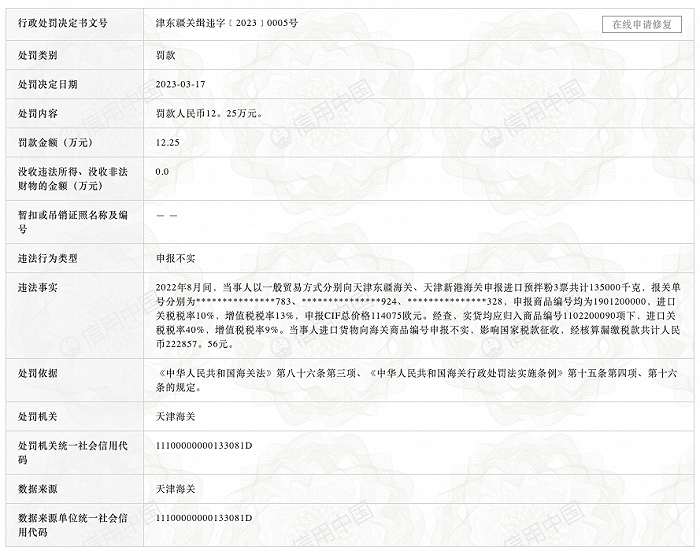Click the 数据来源 label
Image resolution: width=700 pixels, height=551 pixels.
(38, 489)
